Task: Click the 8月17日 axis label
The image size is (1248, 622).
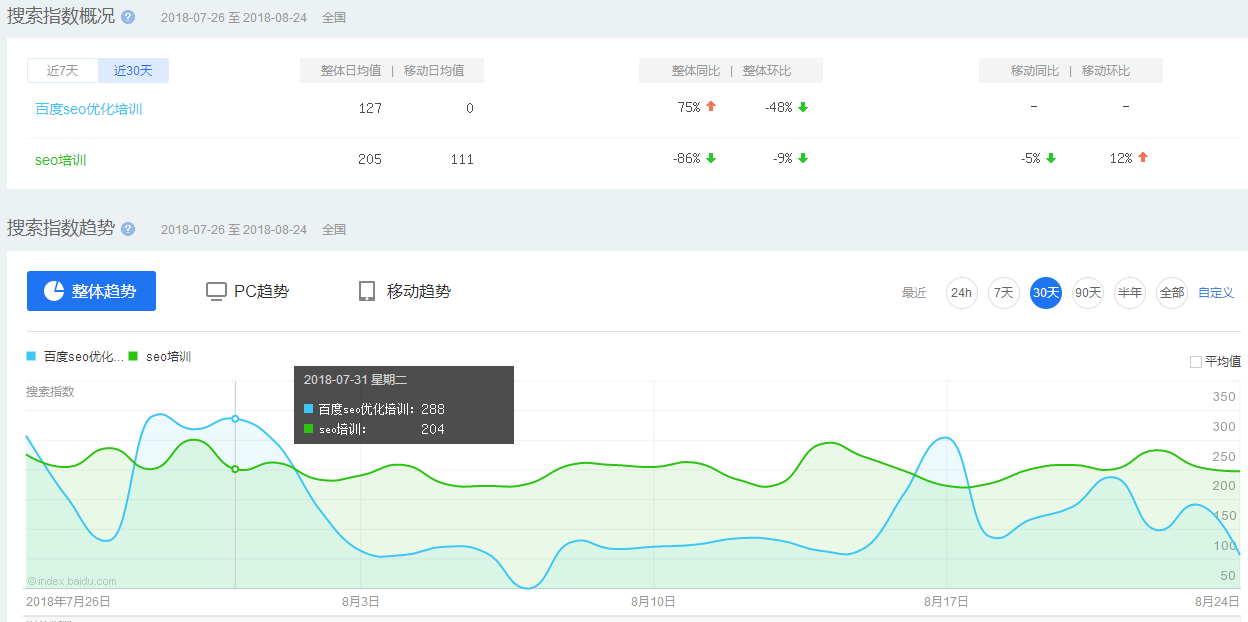Action: (946, 601)
